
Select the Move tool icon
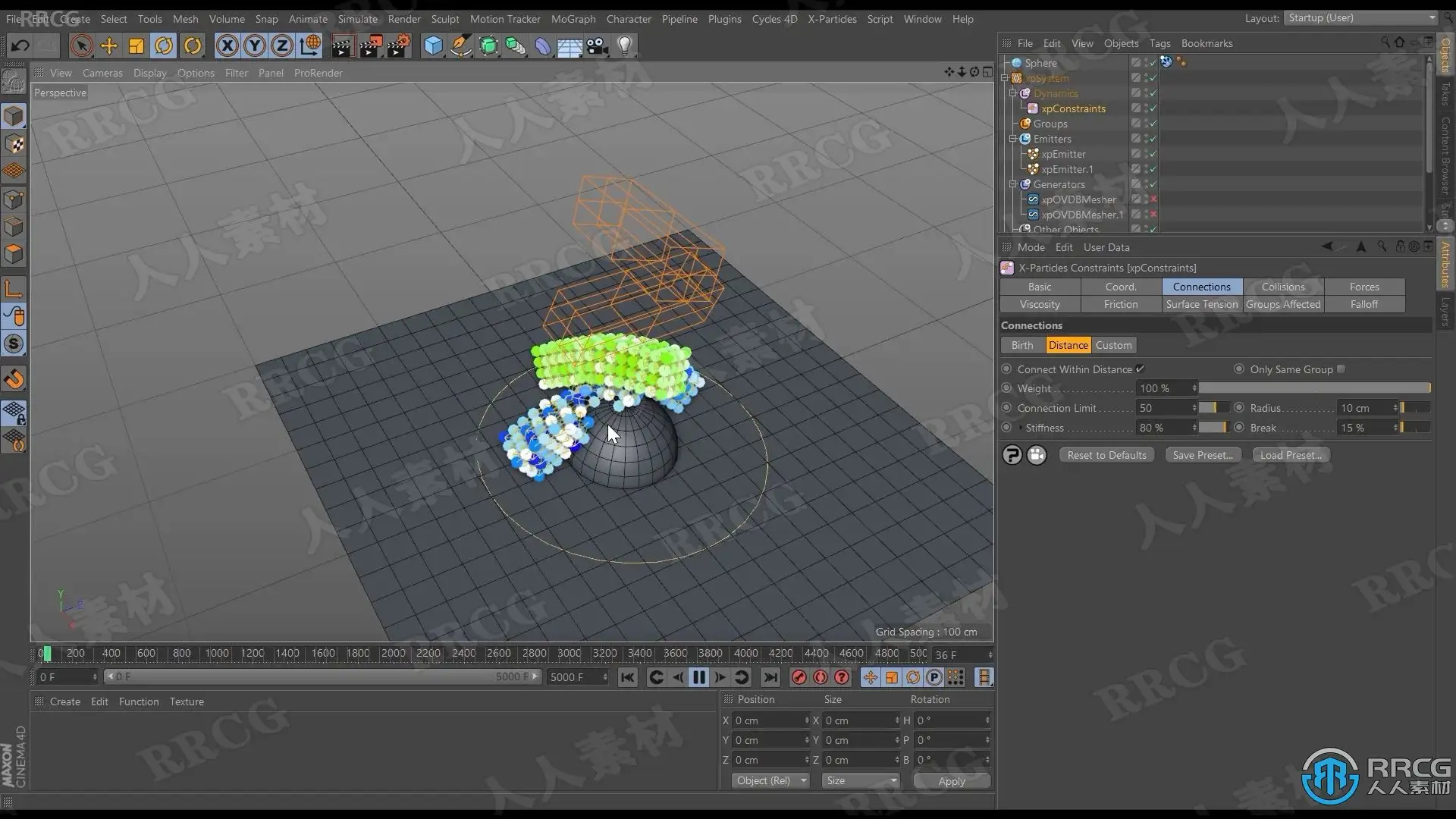108,45
